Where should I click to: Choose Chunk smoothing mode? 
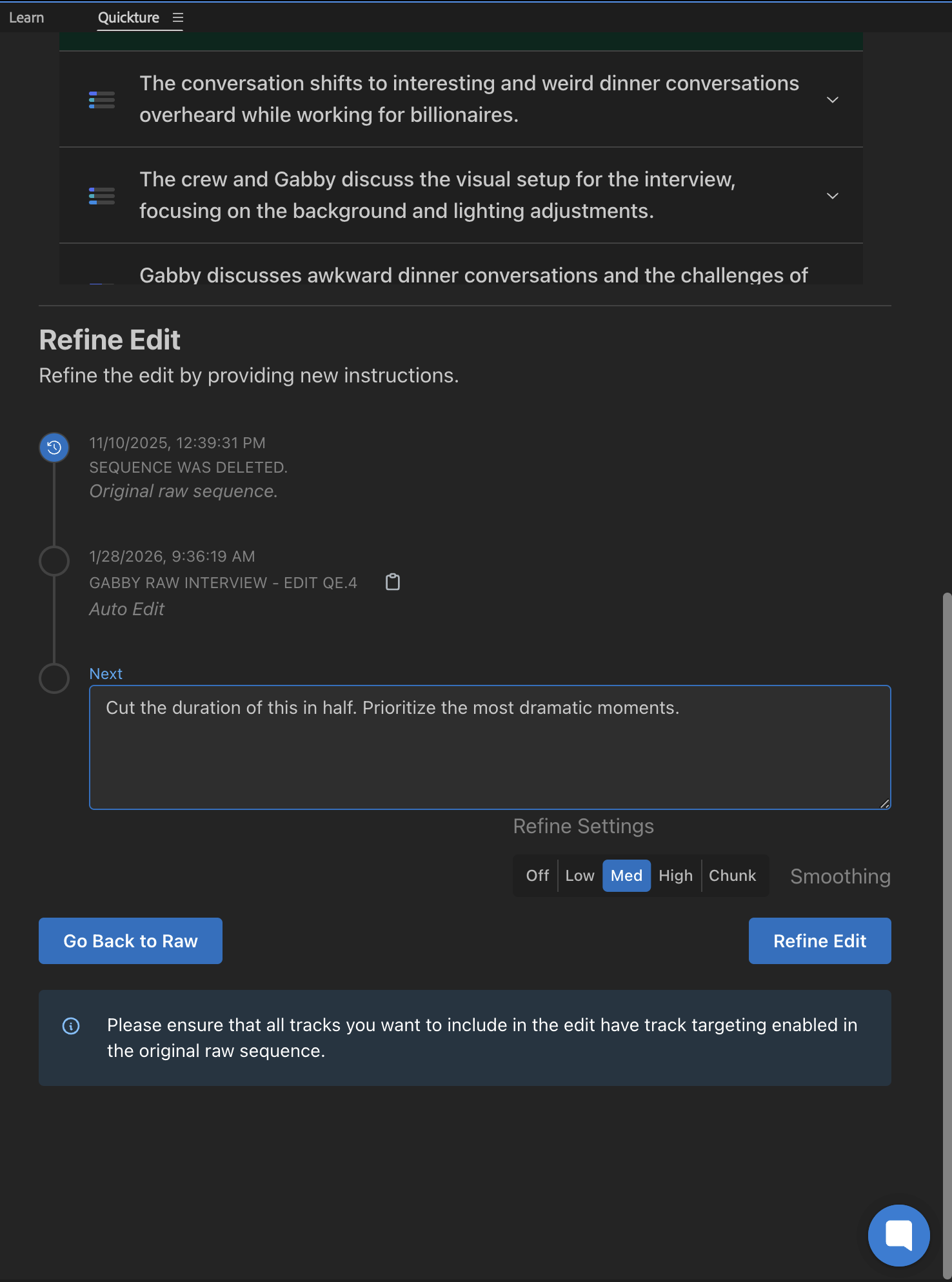pyautogui.click(x=732, y=876)
